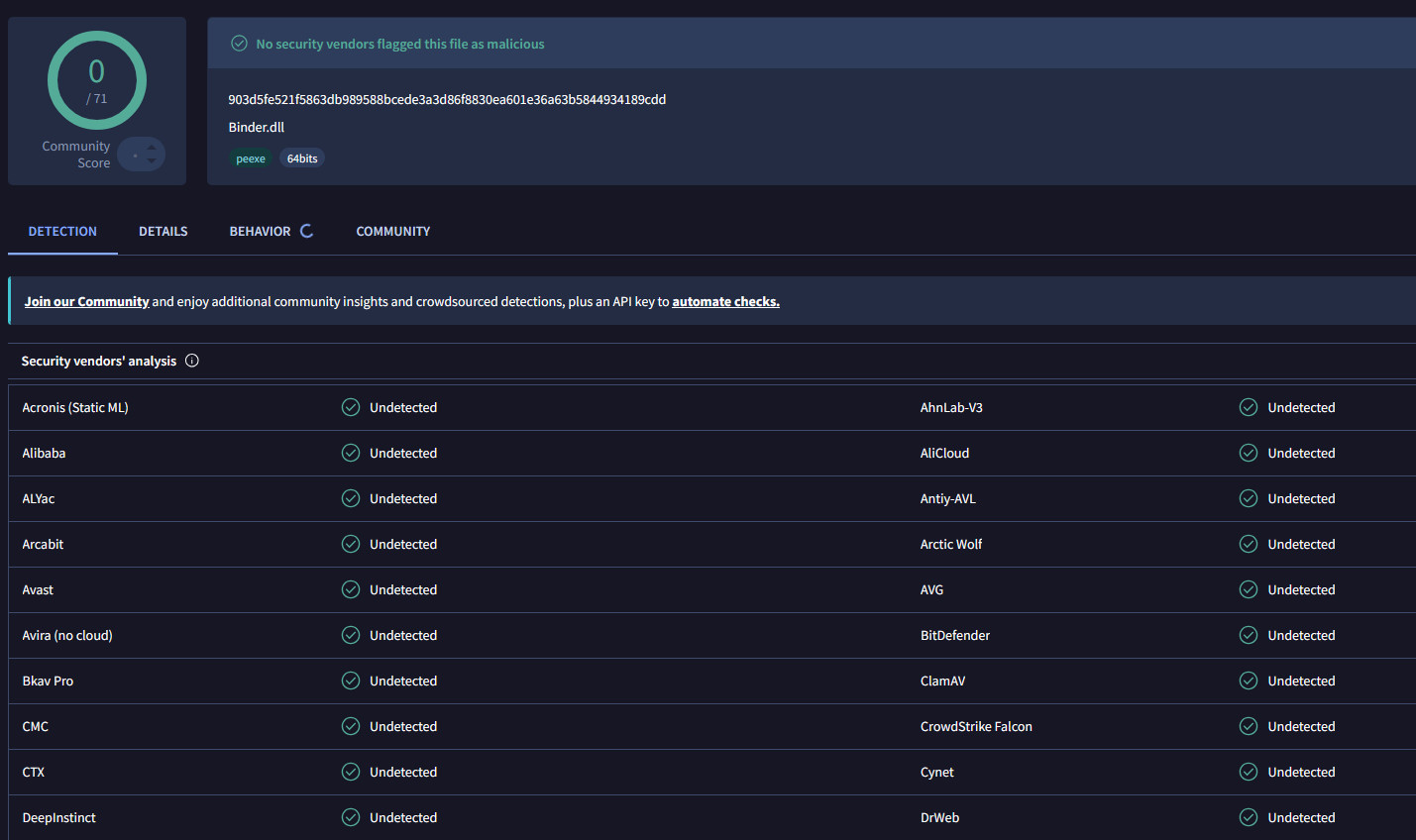1416x840 pixels.
Task: Click the AhnLab-V3 vendor name
Action: click(x=951, y=407)
